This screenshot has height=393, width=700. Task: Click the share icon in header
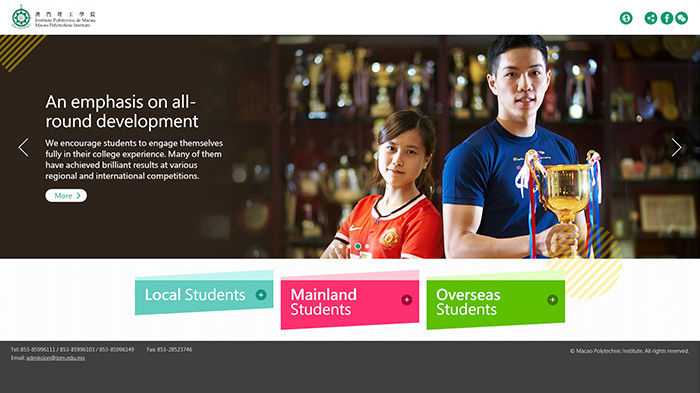pyautogui.click(x=651, y=18)
